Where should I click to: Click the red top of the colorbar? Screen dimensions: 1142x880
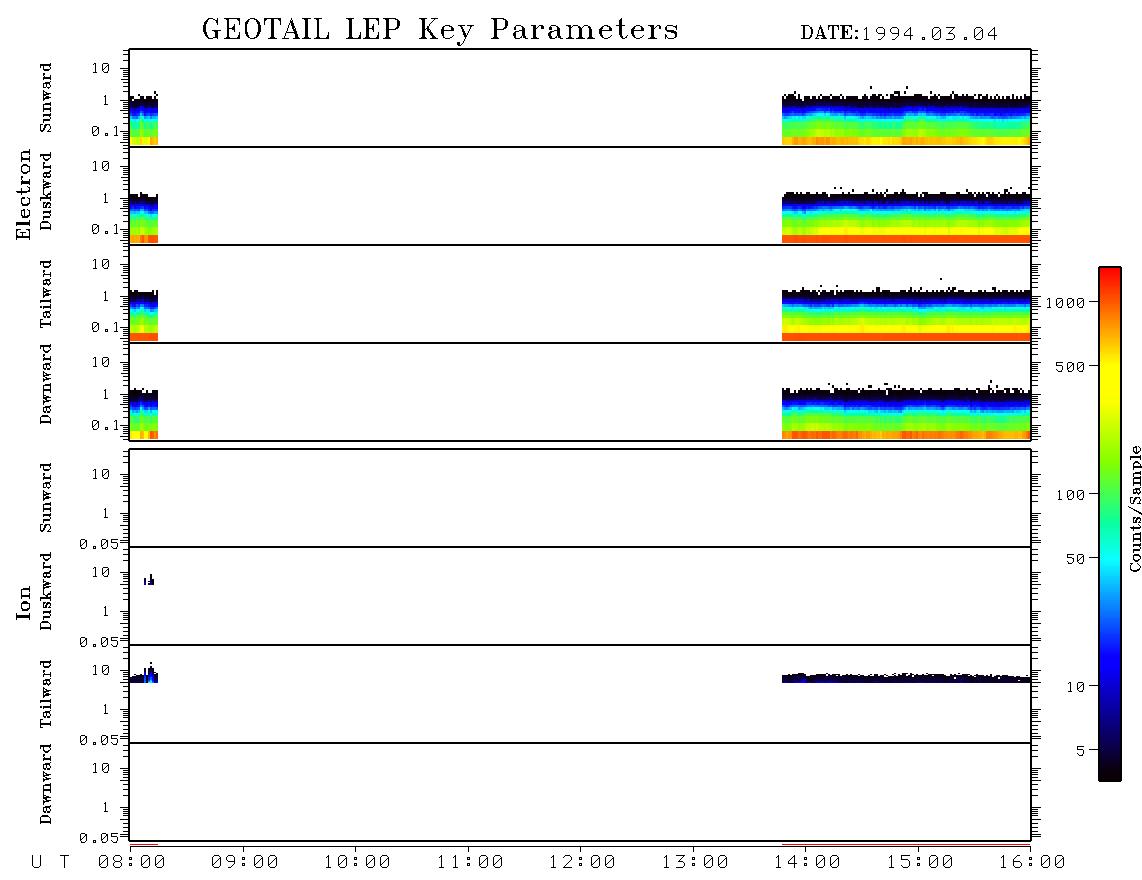[x=1110, y=277]
